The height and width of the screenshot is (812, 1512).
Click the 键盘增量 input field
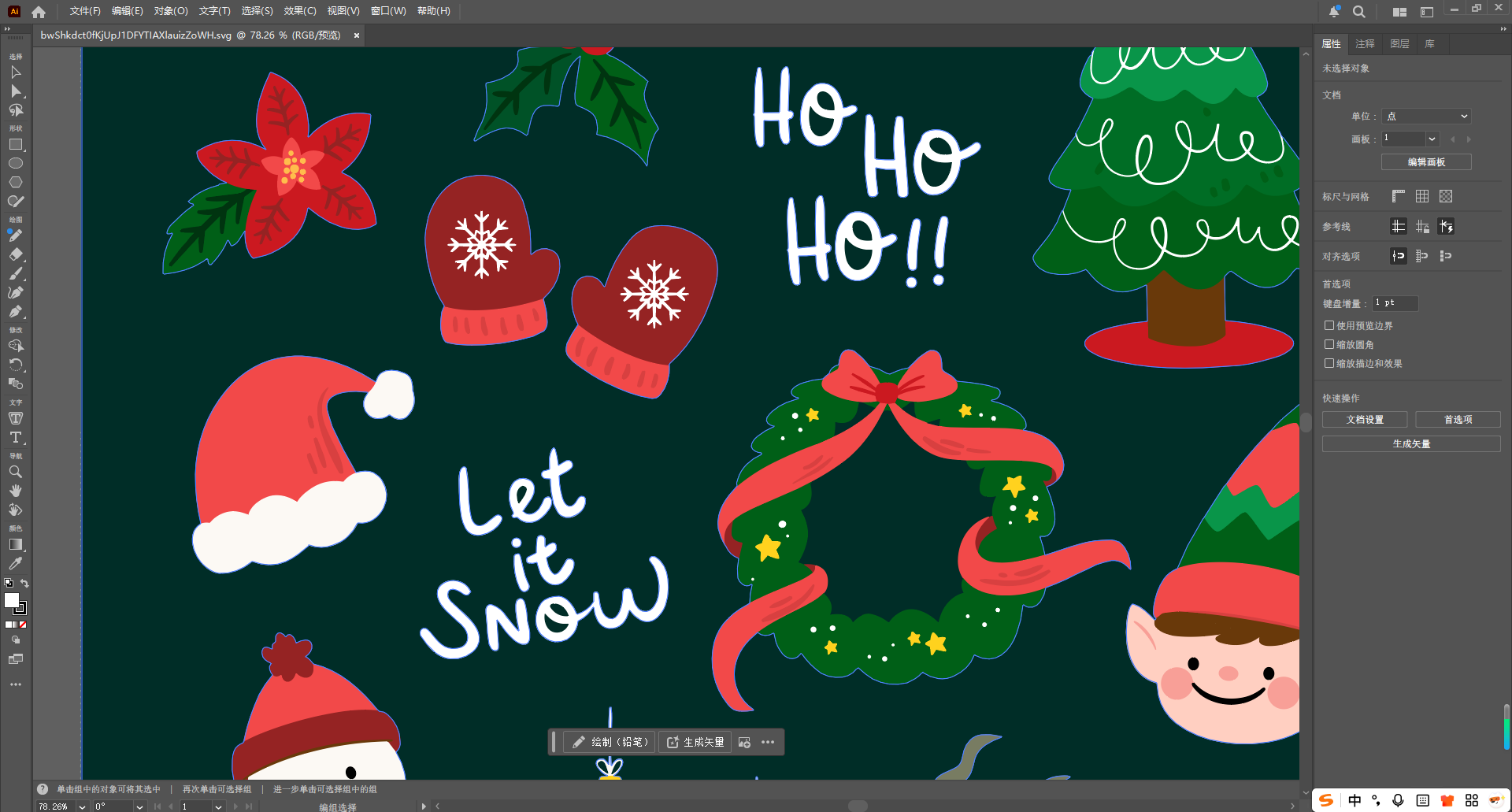(x=1395, y=303)
